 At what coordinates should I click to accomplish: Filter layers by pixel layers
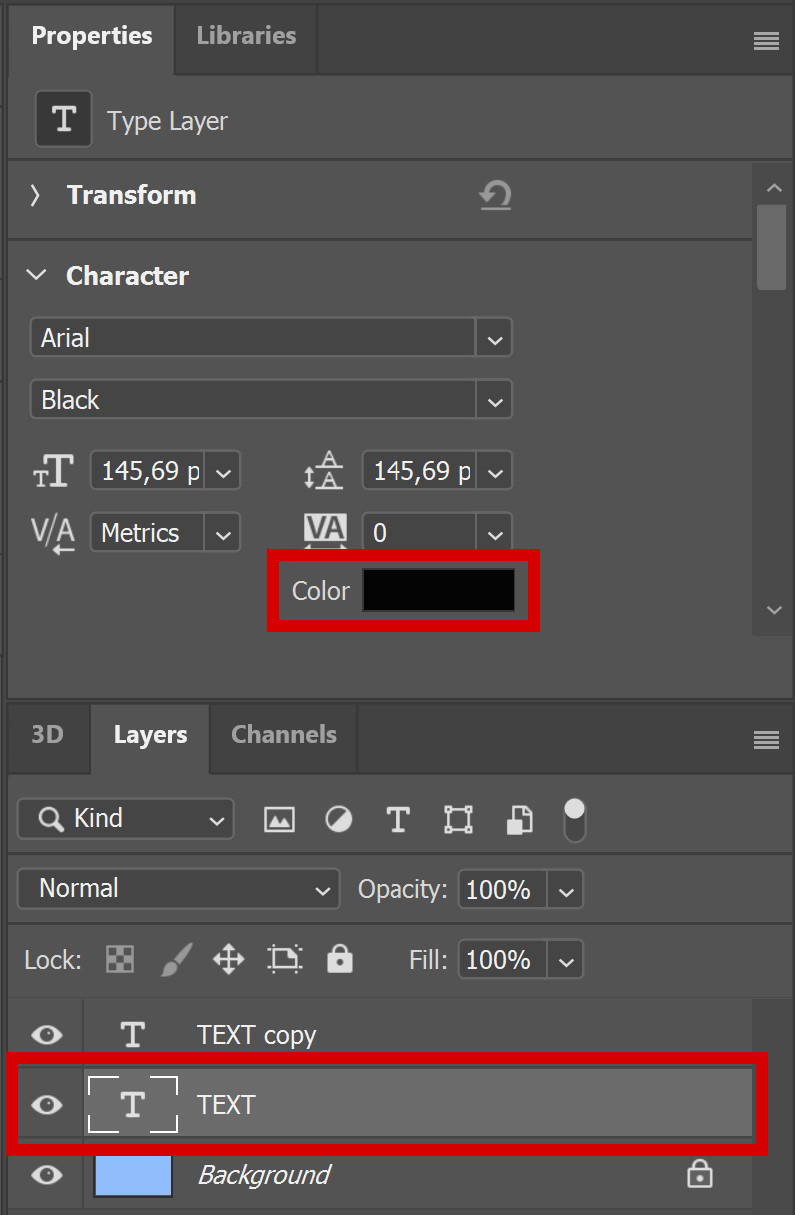[279, 820]
